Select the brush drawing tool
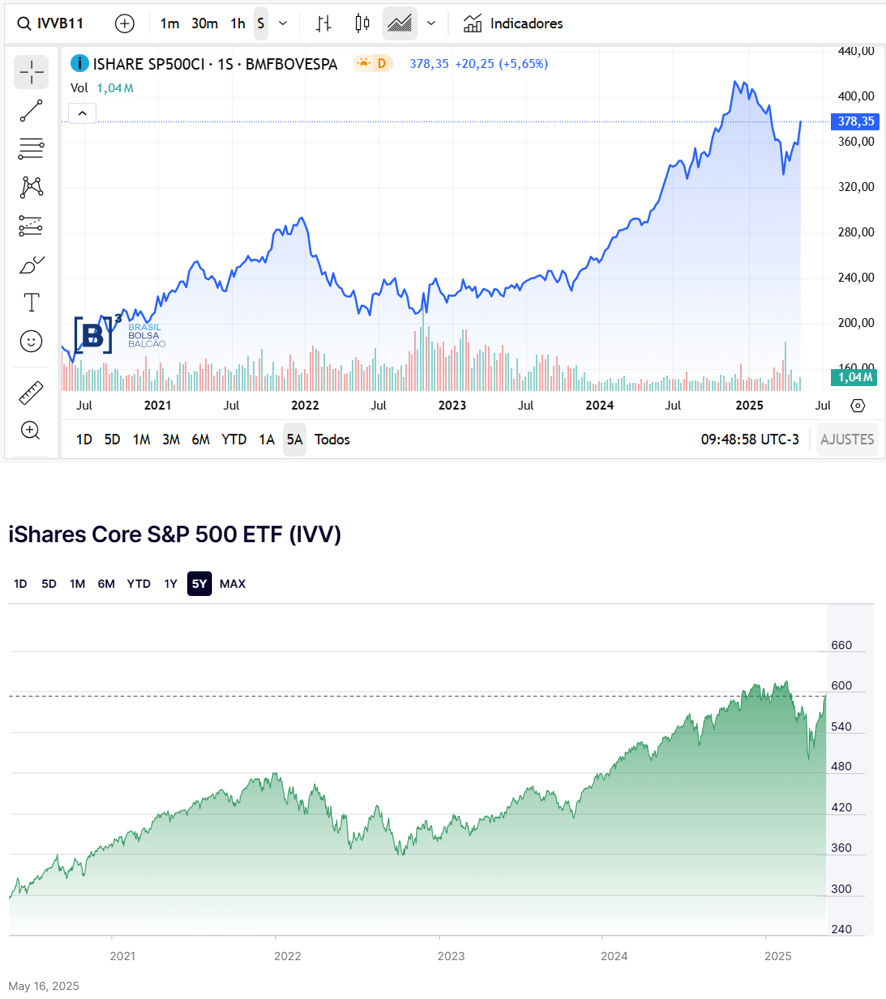Viewport: 886px width, 999px height. (31, 265)
